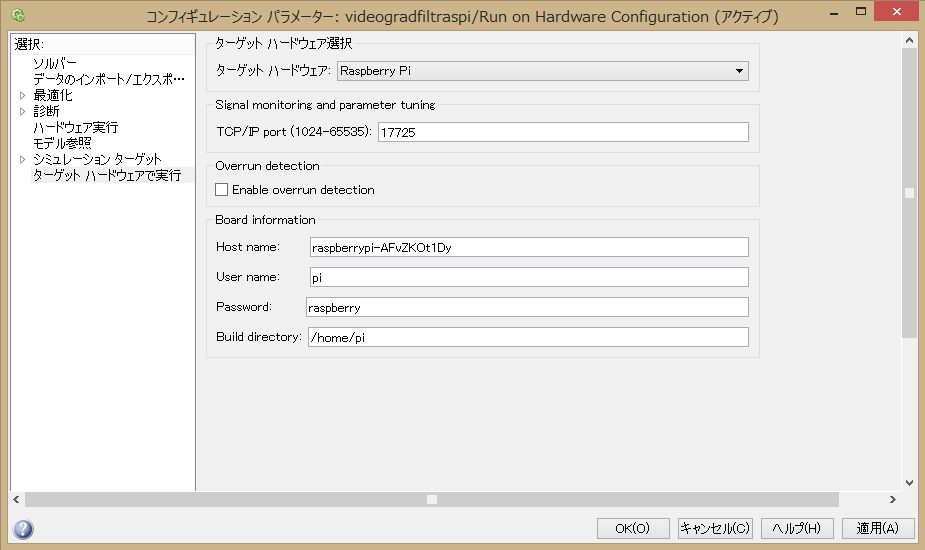This screenshot has width=925, height=550.
Task: Select ハードウェア実行 in the left pane
Action: [x=75, y=128]
